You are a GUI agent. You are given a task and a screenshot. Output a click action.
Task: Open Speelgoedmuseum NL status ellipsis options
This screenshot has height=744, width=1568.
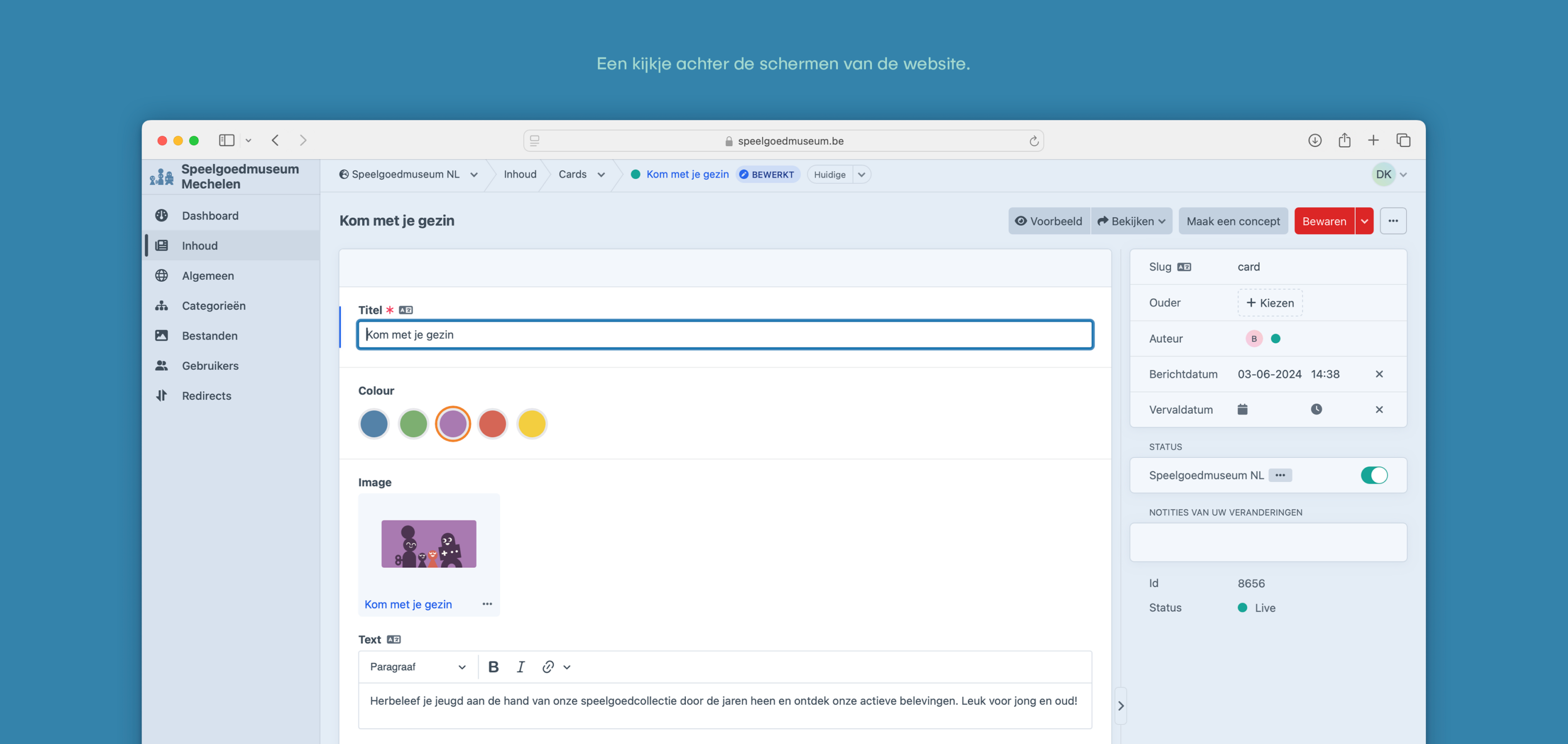click(1280, 475)
